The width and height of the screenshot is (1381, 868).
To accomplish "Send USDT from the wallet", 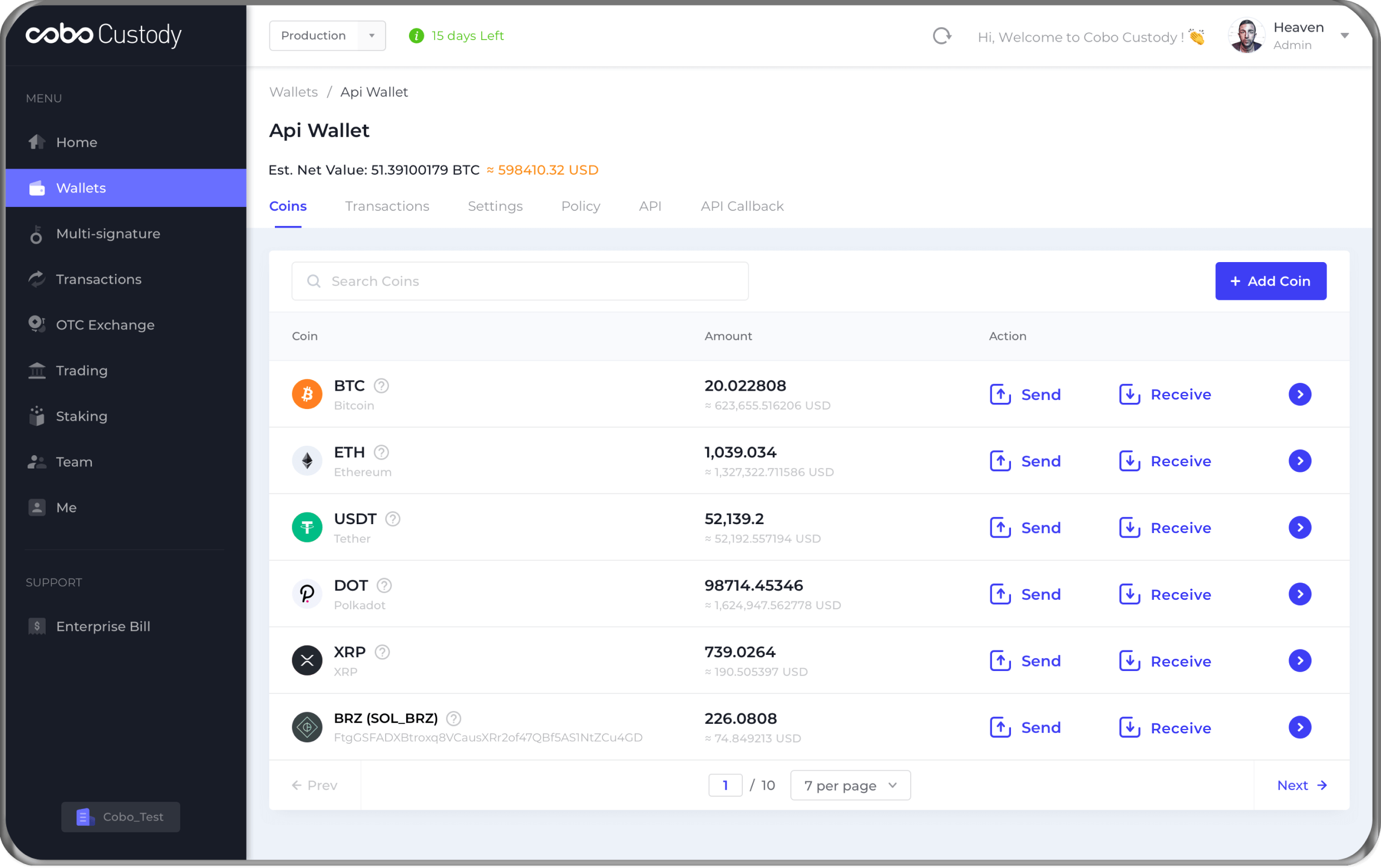I will pyautogui.click(x=1025, y=527).
